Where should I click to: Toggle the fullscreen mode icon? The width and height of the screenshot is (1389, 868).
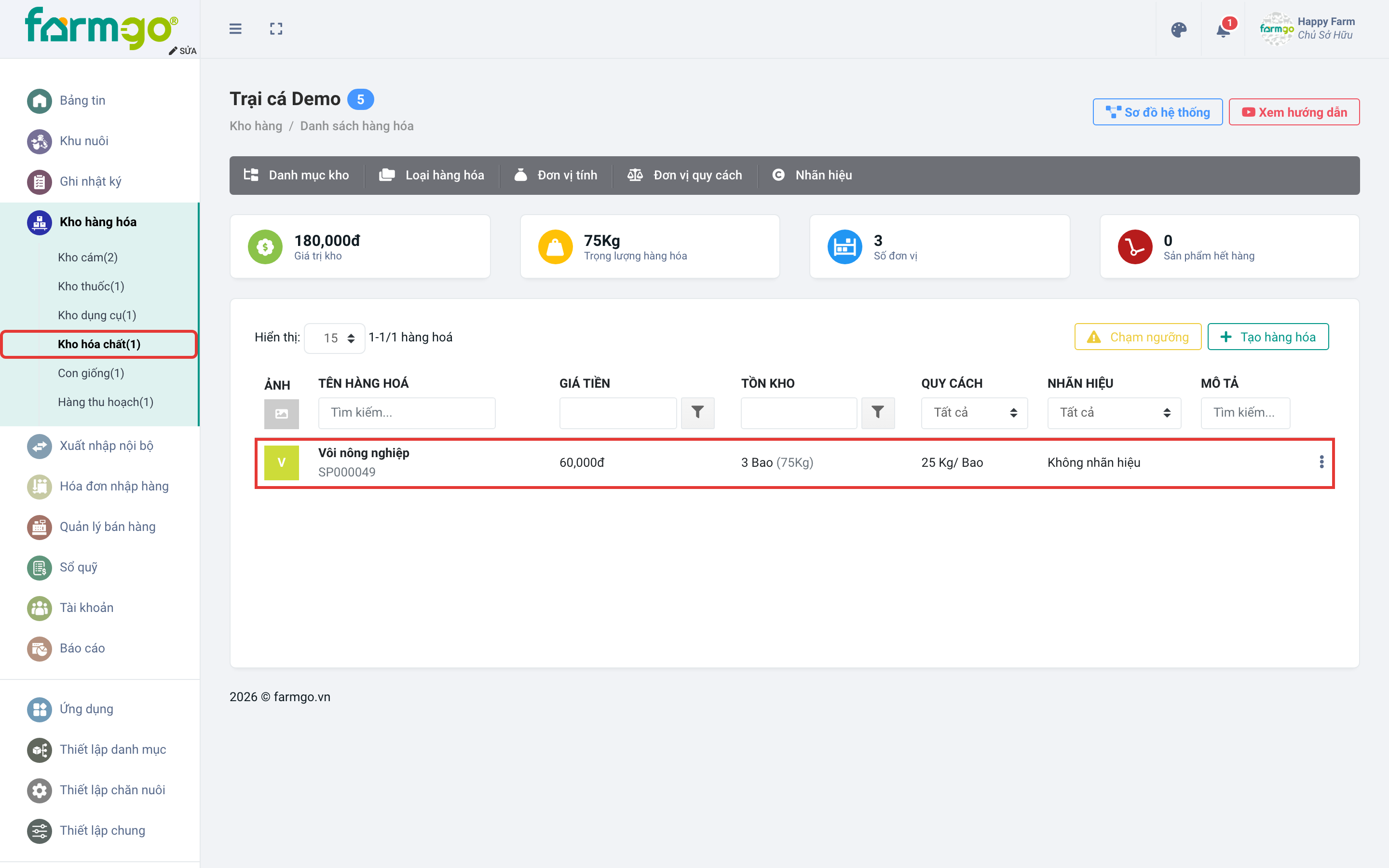tap(276, 29)
